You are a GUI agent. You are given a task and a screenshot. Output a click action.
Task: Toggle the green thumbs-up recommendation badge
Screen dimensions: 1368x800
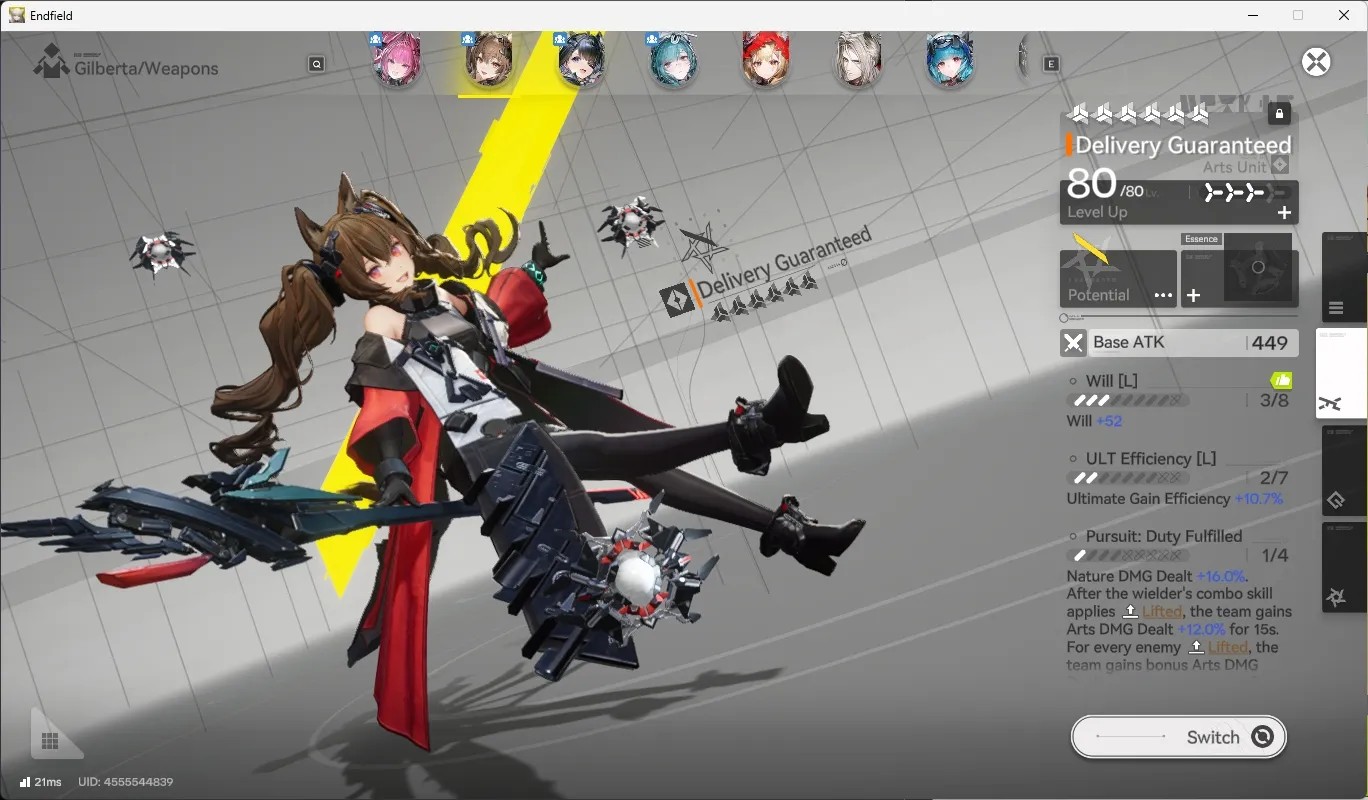point(1281,380)
